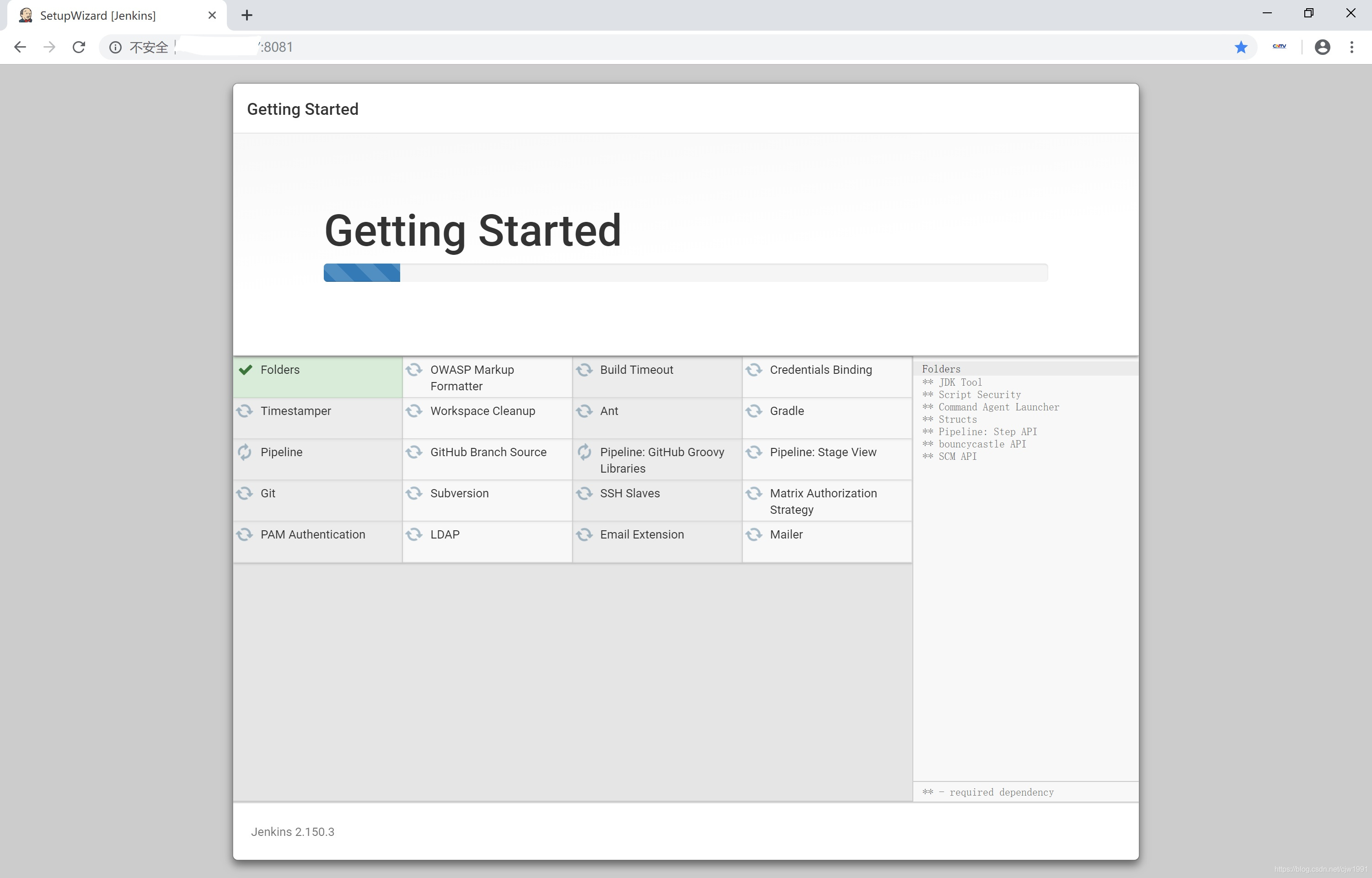Click the small Getting Started header title
The height and width of the screenshot is (878, 1372).
click(303, 109)
